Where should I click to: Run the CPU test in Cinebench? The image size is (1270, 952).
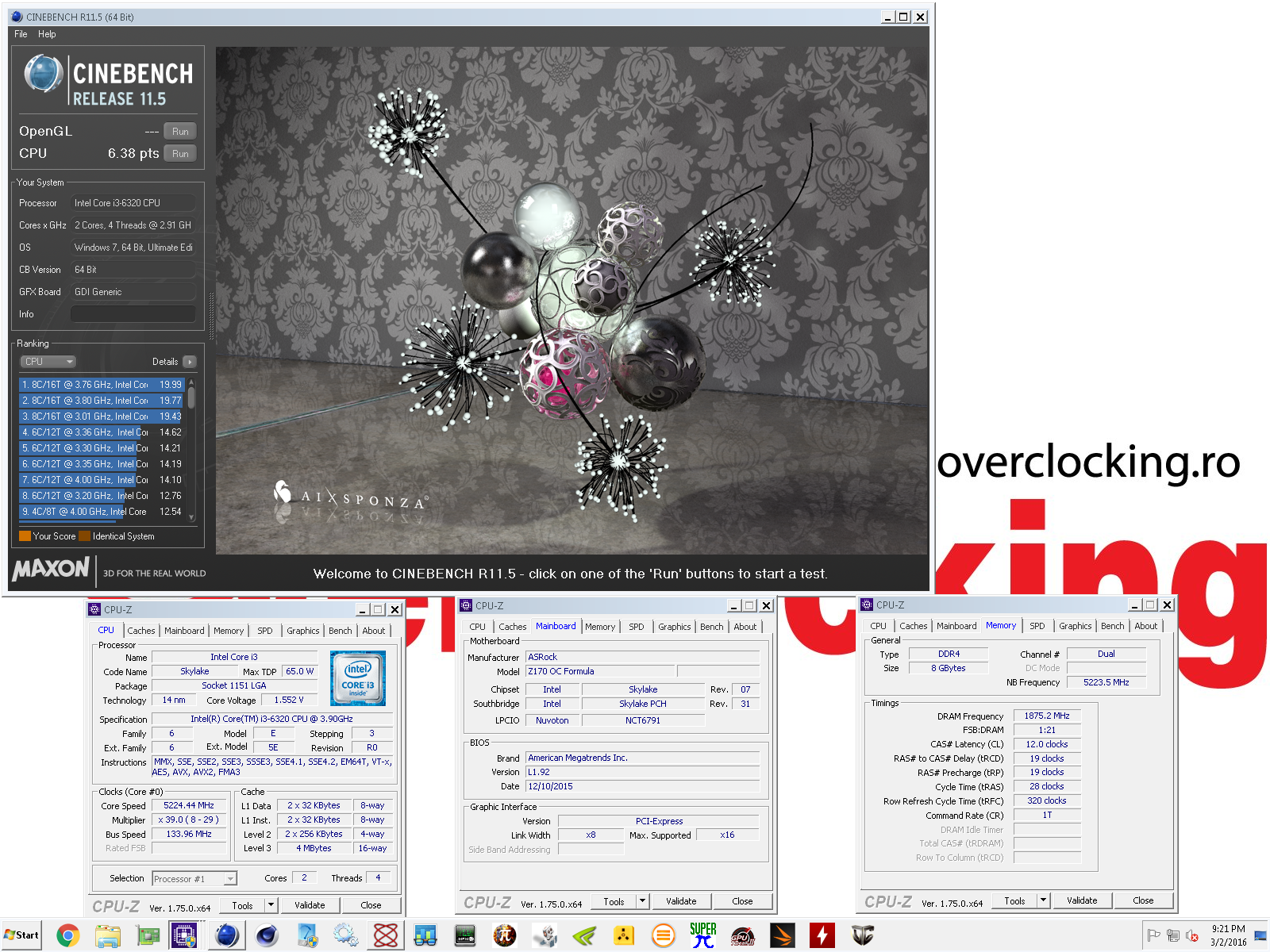(180, 154)
